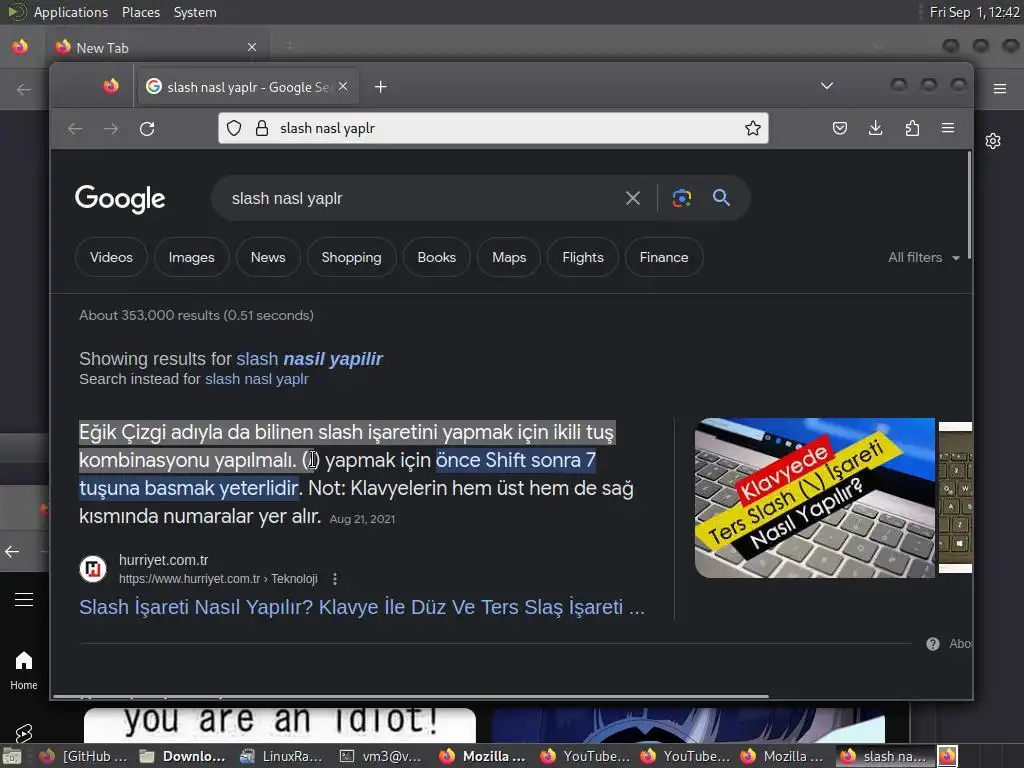
Task: Open a new tab with the plus button
Action: [381, 87]
